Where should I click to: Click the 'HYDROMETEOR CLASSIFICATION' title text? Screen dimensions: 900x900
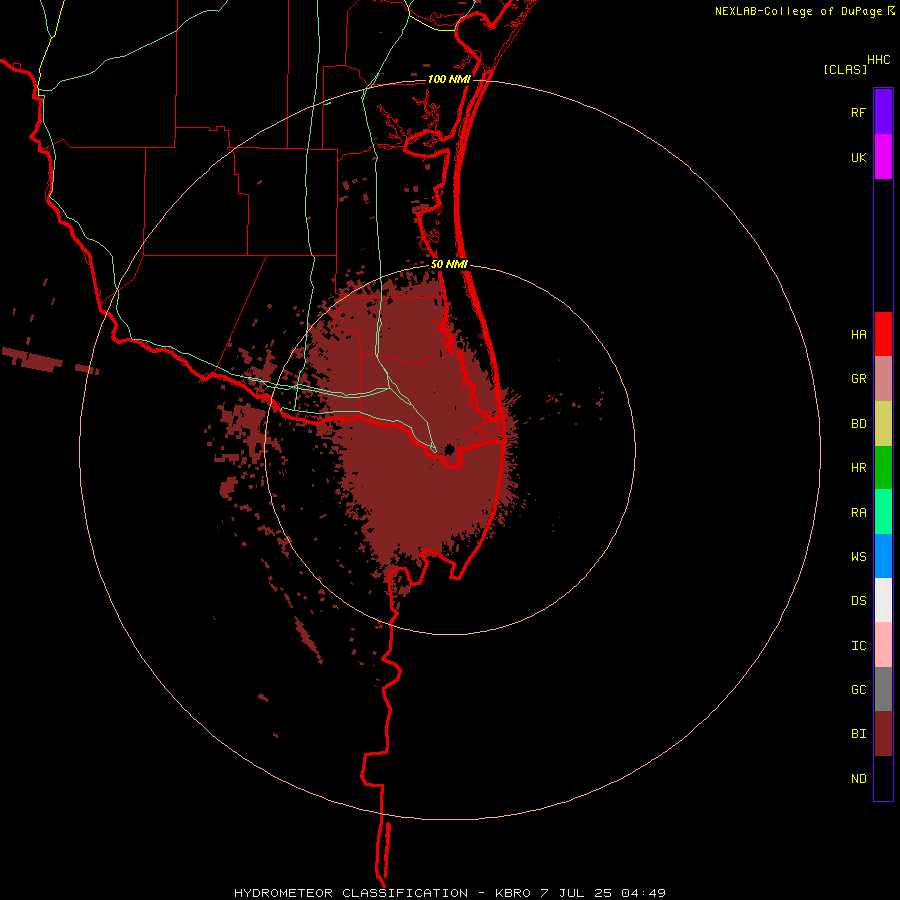(351, 893)
